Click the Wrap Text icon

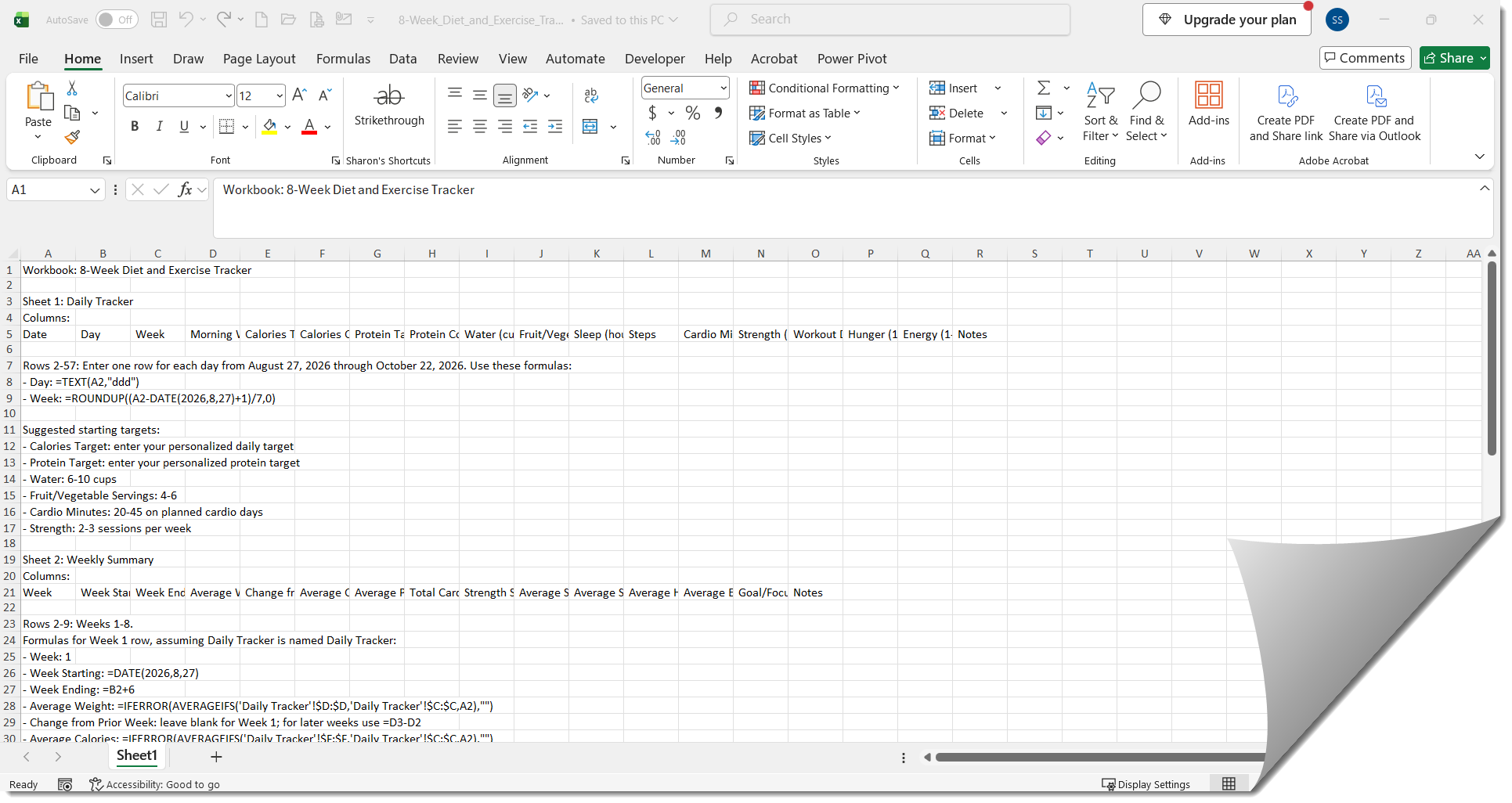[591, 95]
